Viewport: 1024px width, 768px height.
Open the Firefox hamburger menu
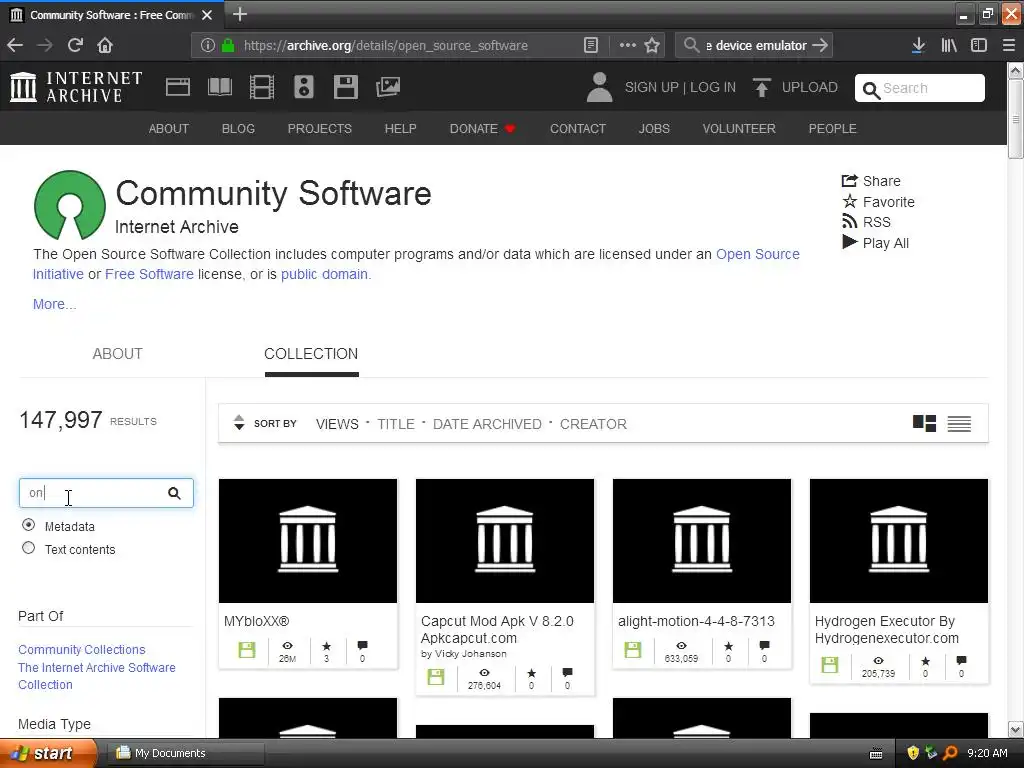click(1009, 45)
